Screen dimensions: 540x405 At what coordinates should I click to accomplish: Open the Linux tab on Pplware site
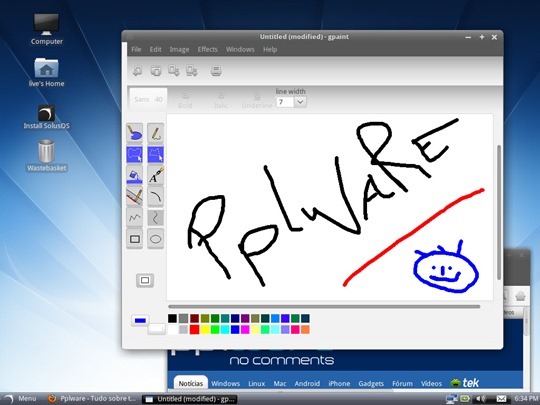pyautogui.click(x=257, y=383)
